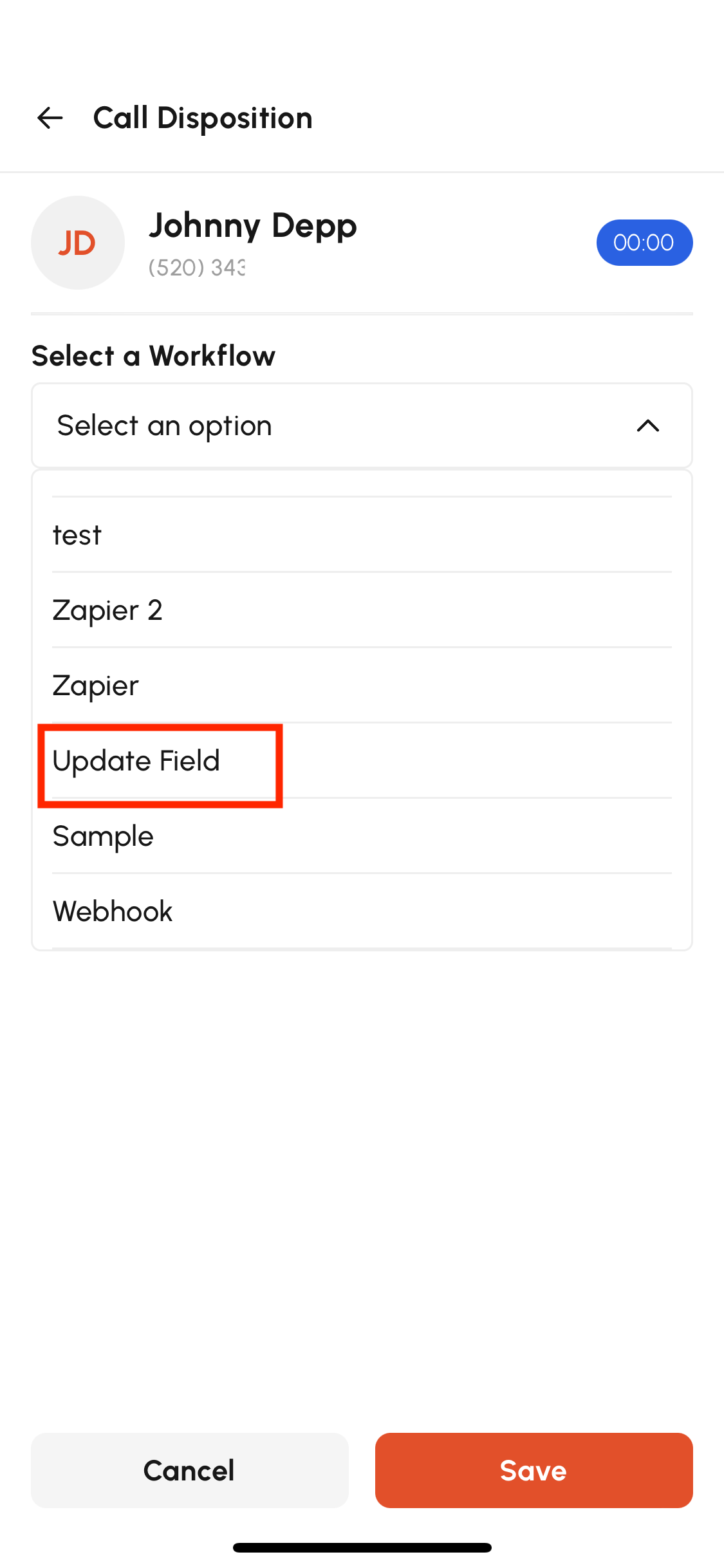The image size is (724, 1568).
Task: Choose the test workflow option
Action: pyautogui.click(x=362, y=535)
